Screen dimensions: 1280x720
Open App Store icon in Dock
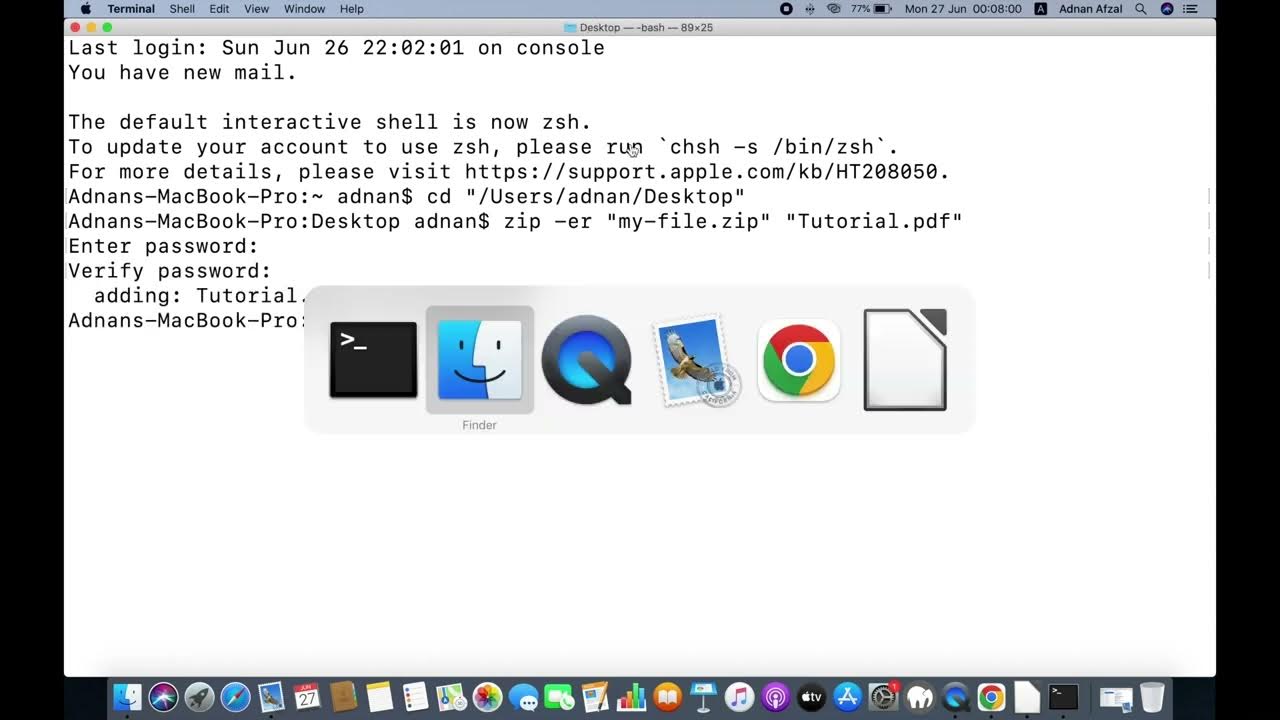coord(847,697)
